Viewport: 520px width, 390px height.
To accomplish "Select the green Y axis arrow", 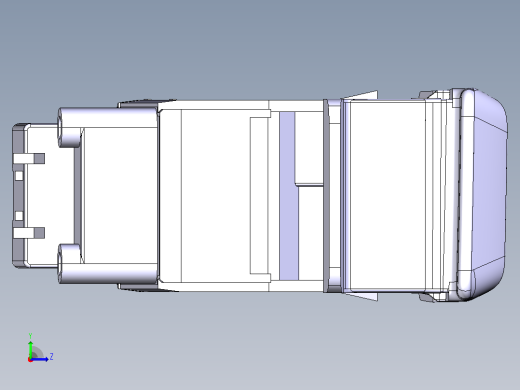I will click(x=31, y=349).
